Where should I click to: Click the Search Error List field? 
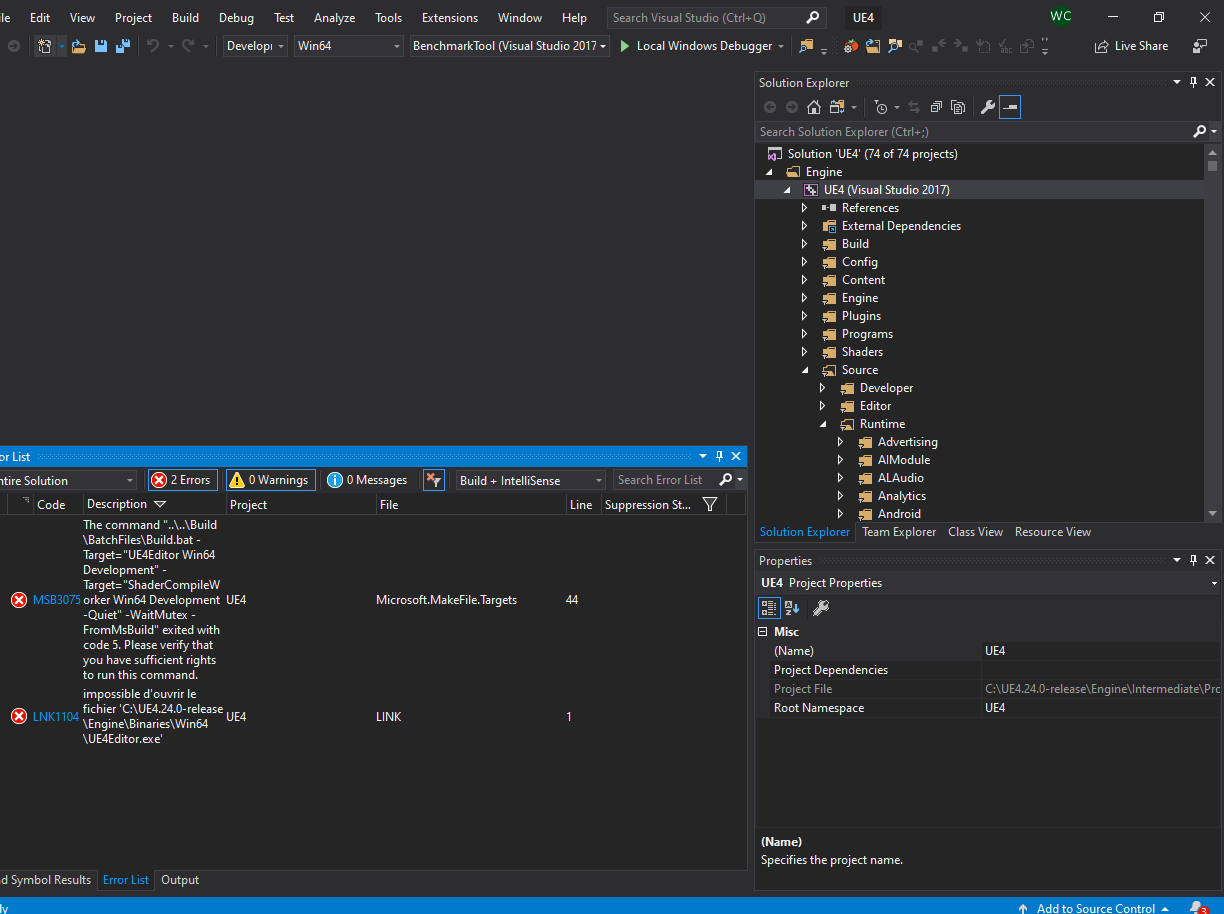664,480
